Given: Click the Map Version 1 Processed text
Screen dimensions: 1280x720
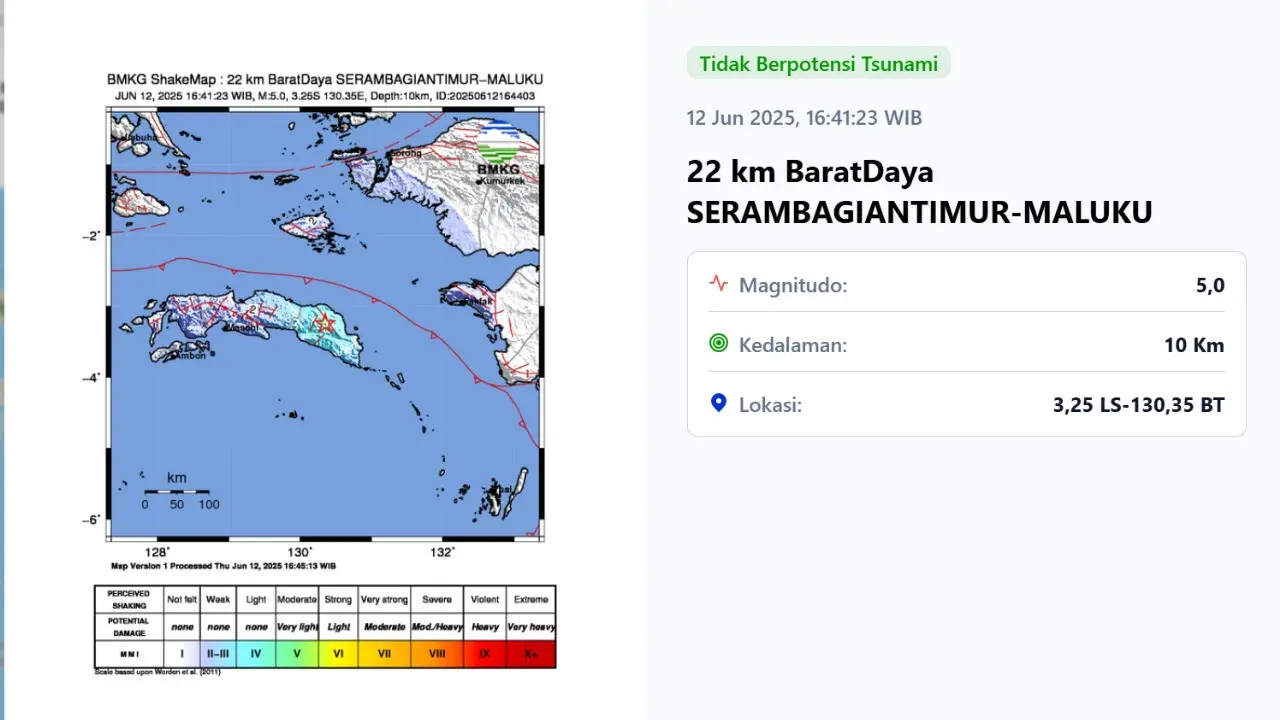Looking at the screenshot, I should [x=223, y=565].
